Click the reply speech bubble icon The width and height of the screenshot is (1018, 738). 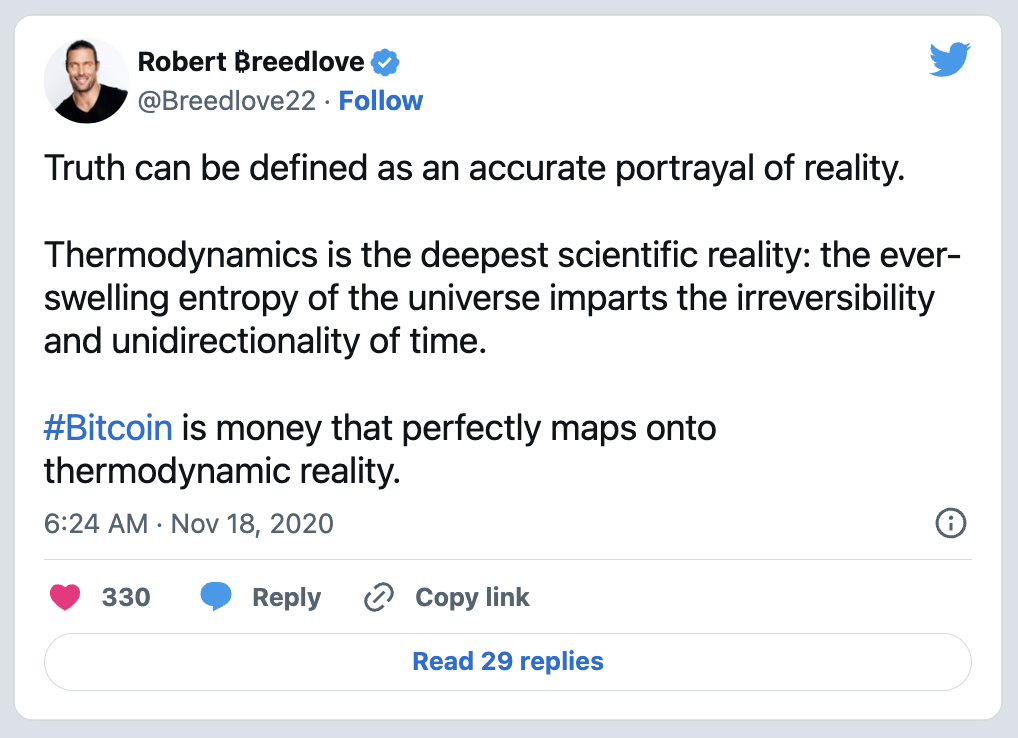[216, 597]
